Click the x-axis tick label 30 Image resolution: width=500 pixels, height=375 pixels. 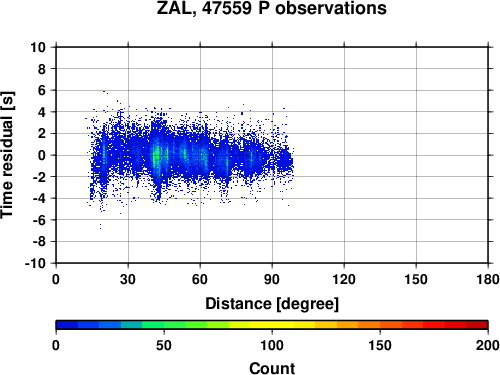128,279
